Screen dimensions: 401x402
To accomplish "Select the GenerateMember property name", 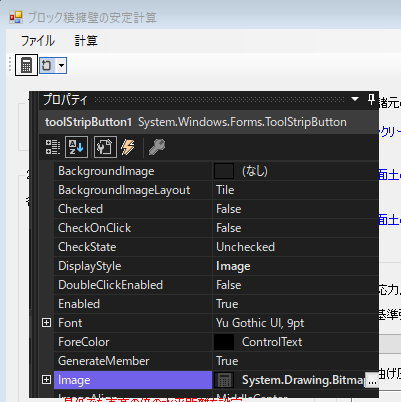I will pos(103,361).
